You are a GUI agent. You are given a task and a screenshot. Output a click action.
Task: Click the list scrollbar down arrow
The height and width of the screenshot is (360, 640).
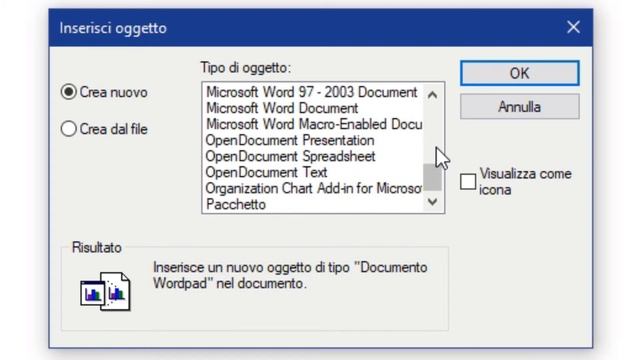click(432, 201)
